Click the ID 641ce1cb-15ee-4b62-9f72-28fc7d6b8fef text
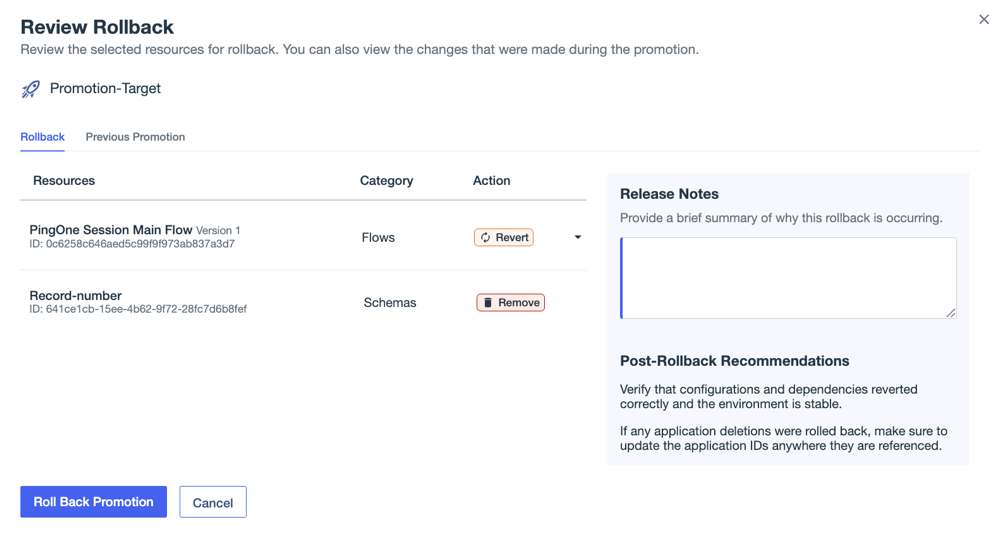This screenshot has height=538, width=1000. (x=138, y=309)
